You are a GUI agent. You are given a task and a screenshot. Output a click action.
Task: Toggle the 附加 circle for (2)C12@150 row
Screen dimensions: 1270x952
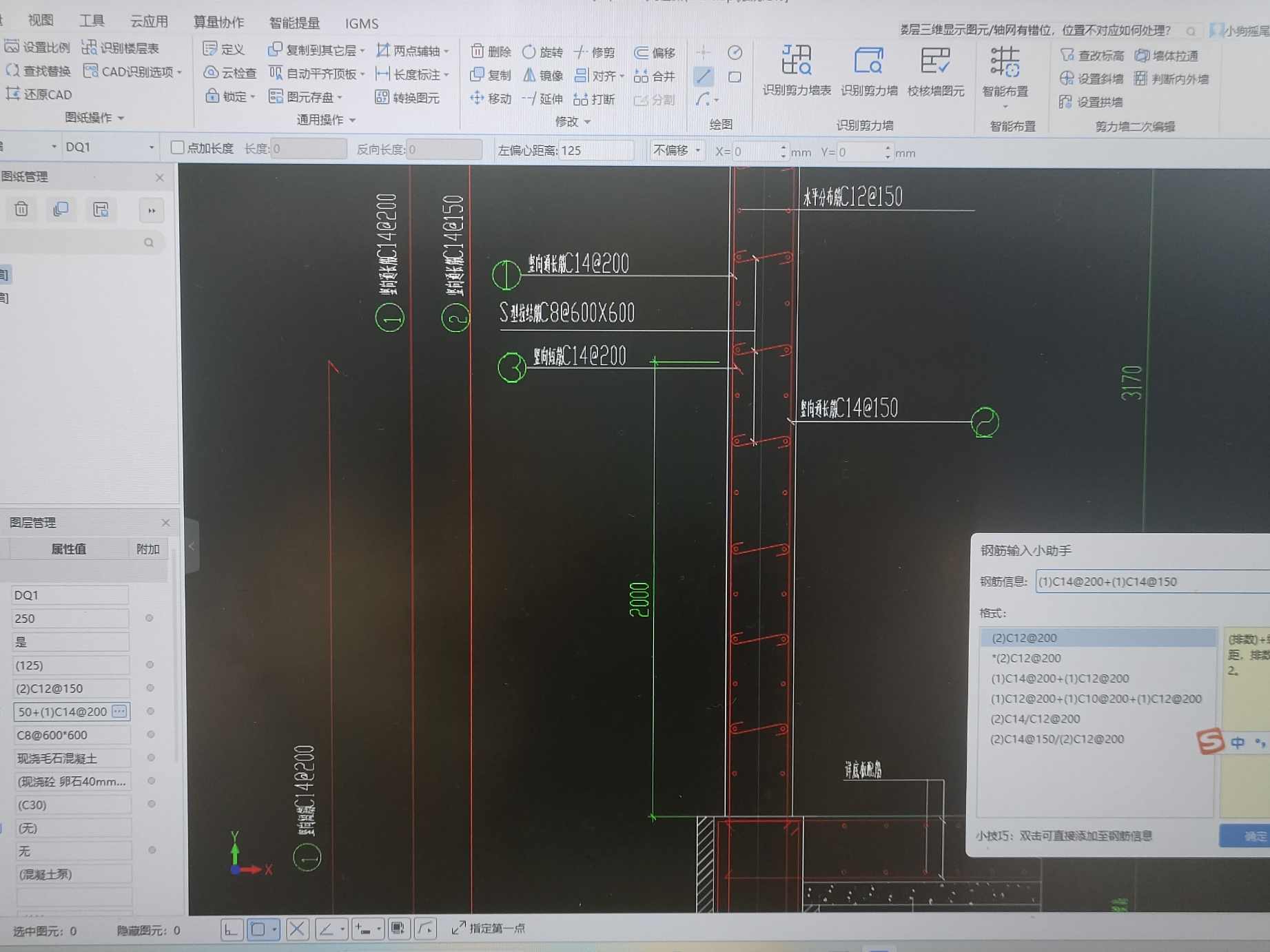[150, 688]
